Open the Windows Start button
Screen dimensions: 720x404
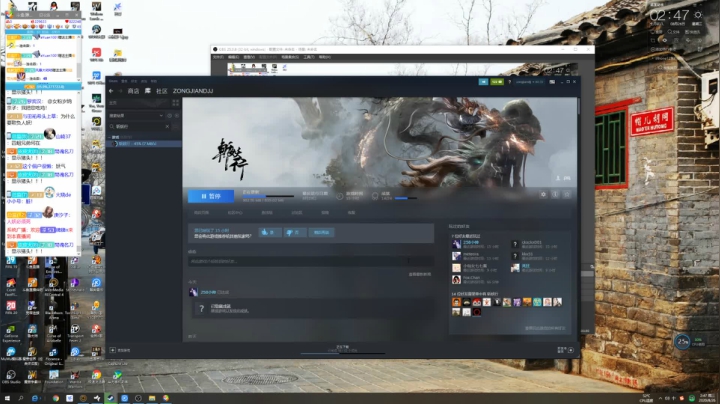click(7, 398)
